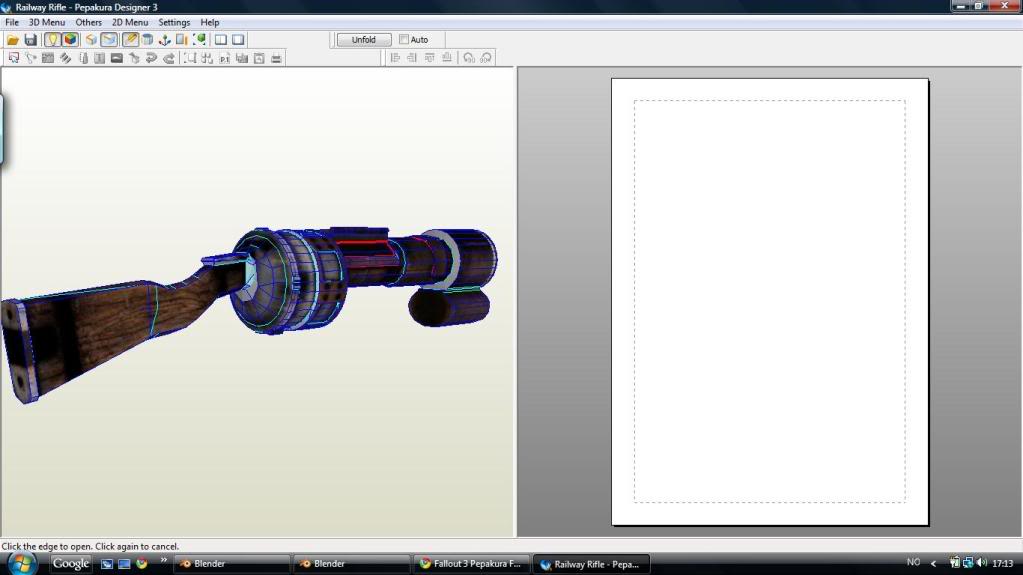Click the Unfold button
This screenshot has width=1023, height=575.
coord(363,40)
